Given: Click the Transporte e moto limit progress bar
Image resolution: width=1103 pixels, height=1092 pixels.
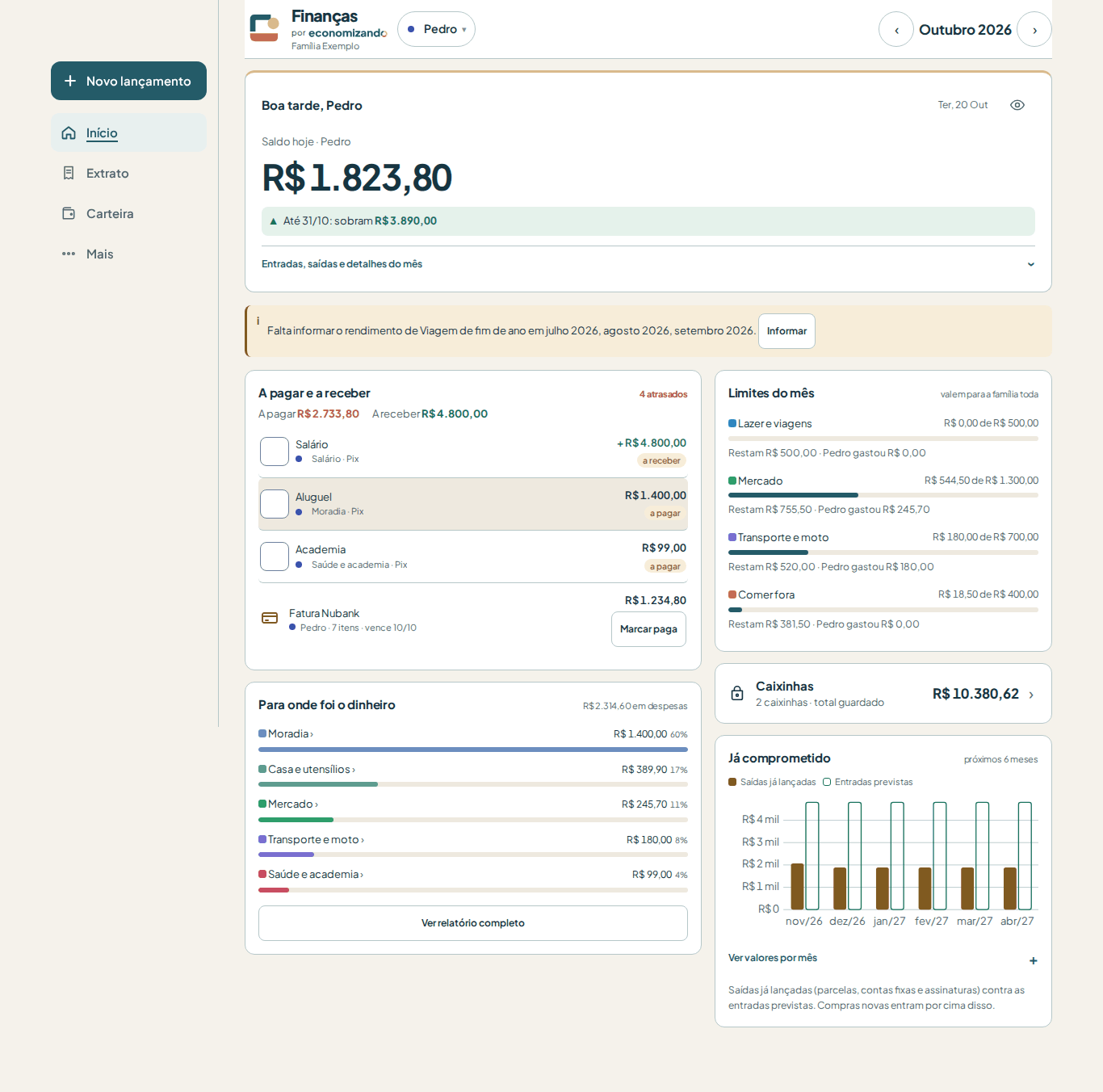Looking at the screenshot, I should coord(883,552).
